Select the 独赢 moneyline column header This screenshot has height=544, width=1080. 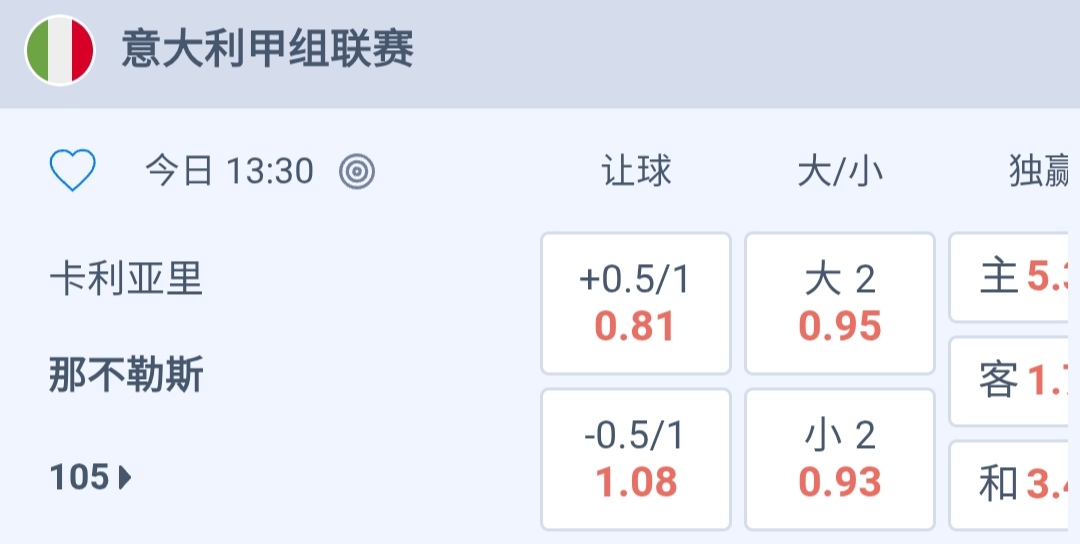pyautogui.click(x=1040, y=172)
